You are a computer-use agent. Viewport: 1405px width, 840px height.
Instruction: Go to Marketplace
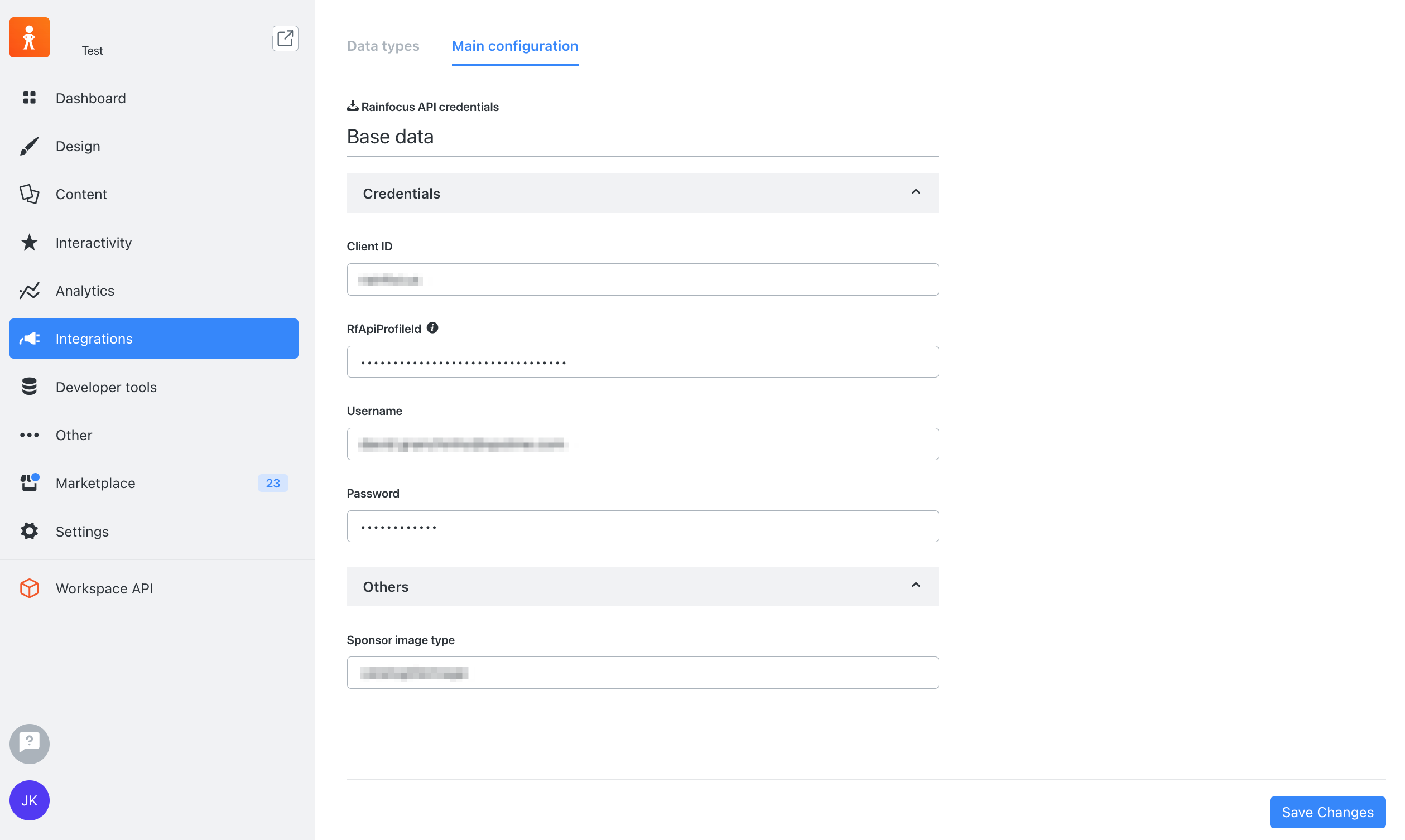pos(154,483)
